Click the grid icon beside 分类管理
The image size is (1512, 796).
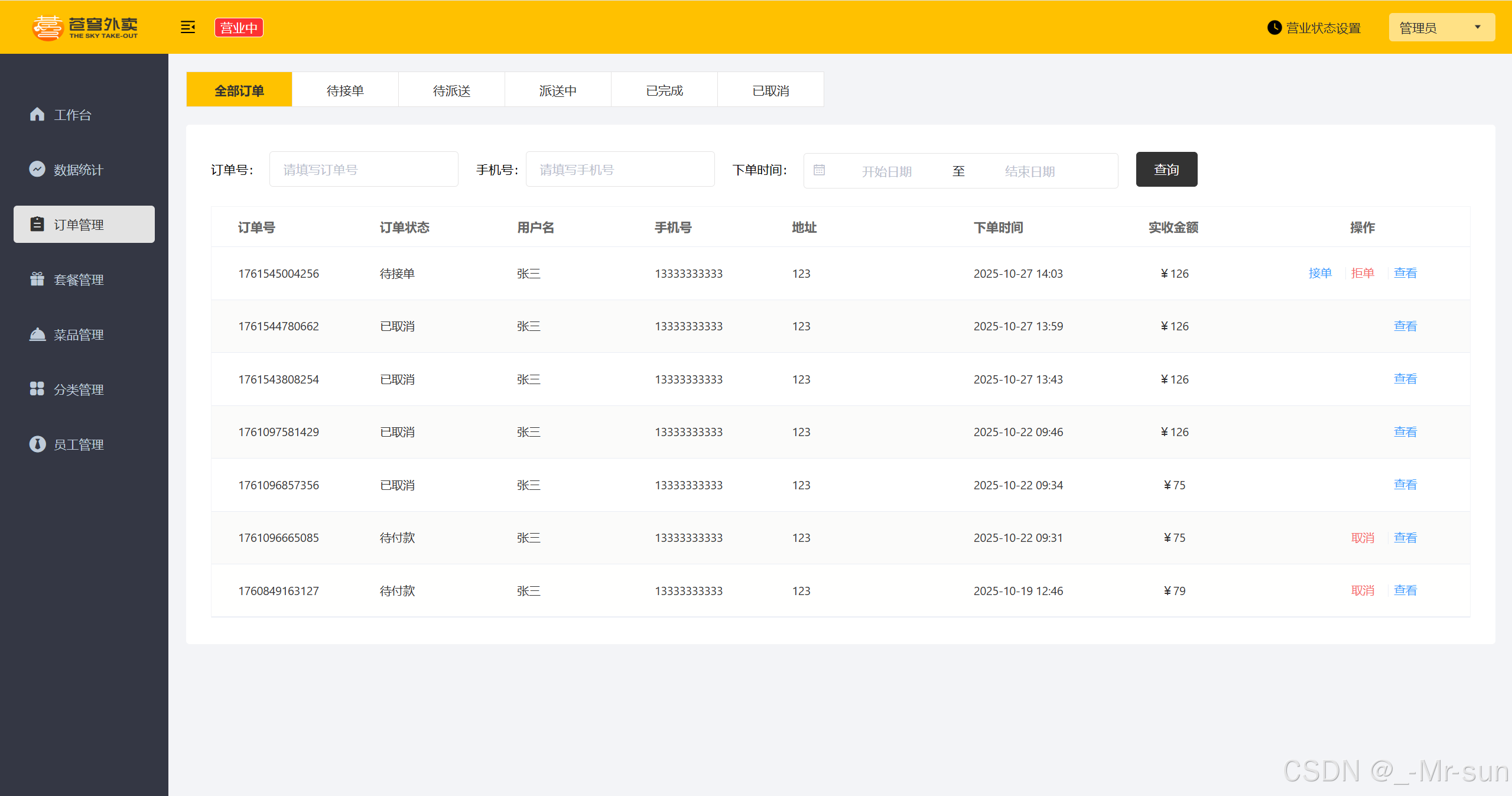coord(37,389)
